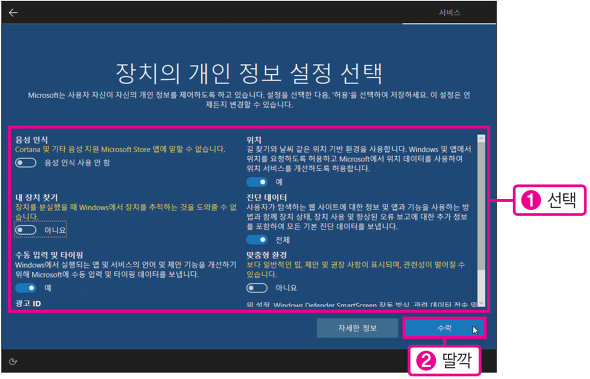The width and height of the screenshot is (590, 379).
Task: Click the 위치 heading
Action: click(x=254, y=140)
